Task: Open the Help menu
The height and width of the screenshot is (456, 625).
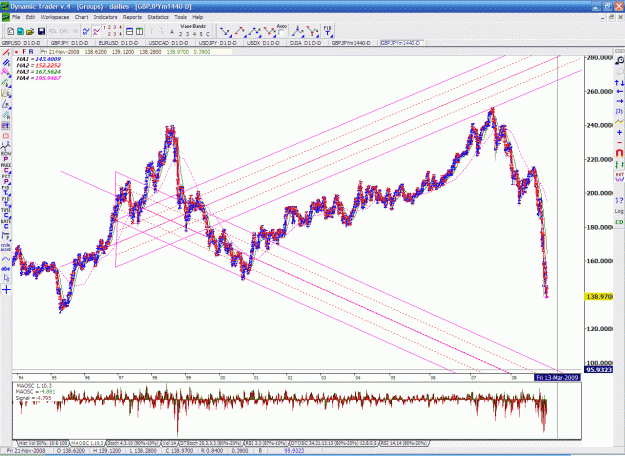Action: click(198, 17)
